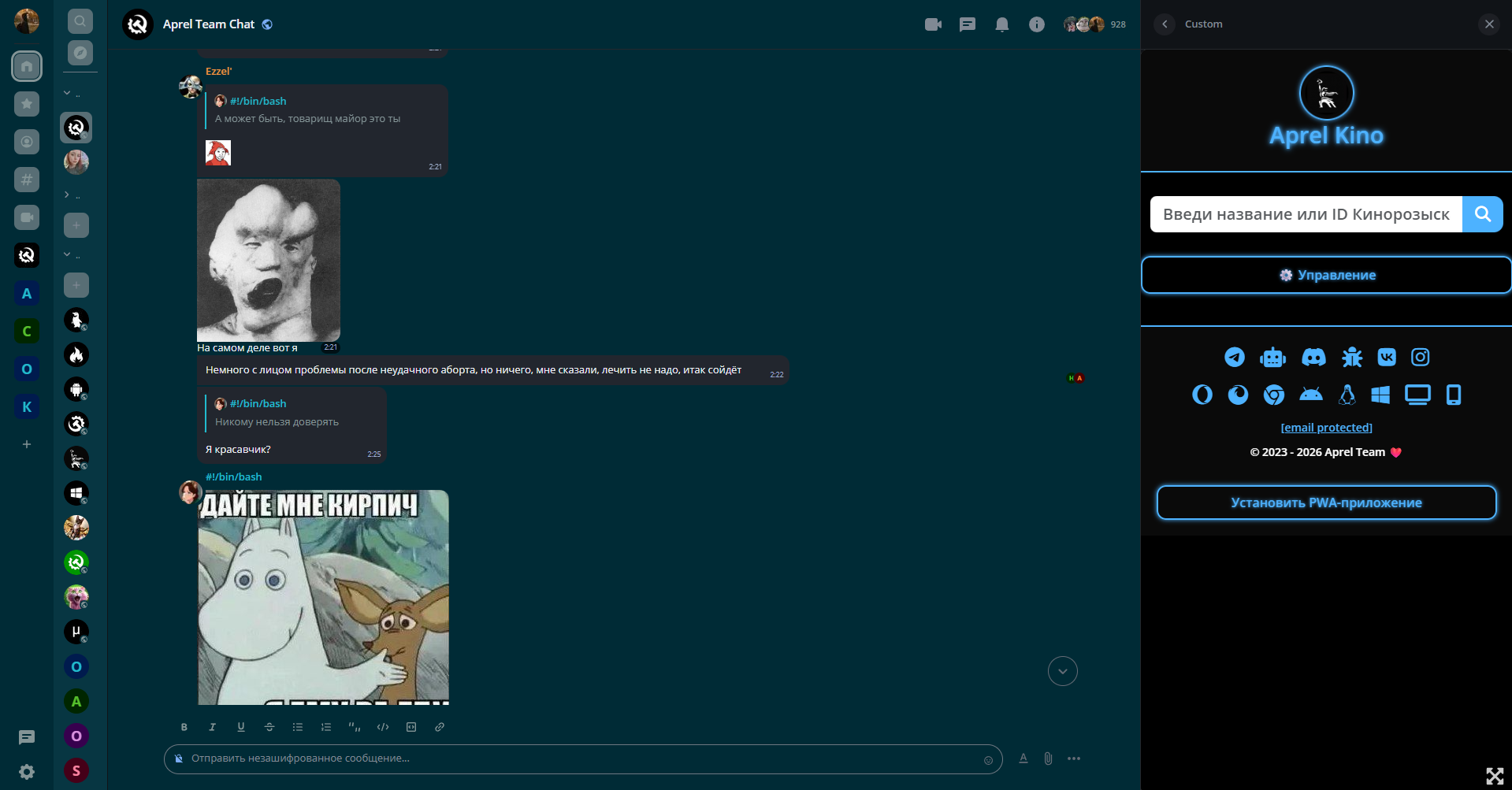The height and width of the screenshot is (790, 1512).
Task: Apply italic formatting in composer
Action: click(x=213, y=727)
